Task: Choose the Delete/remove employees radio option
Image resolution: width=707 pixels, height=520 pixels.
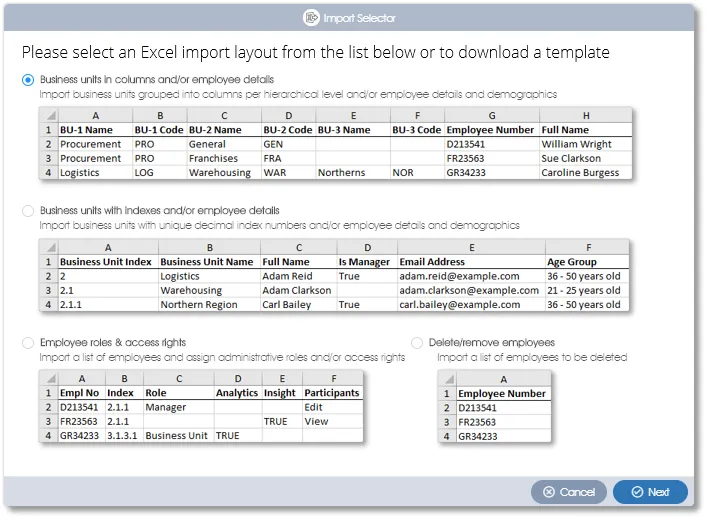Action: pos(417,343)
